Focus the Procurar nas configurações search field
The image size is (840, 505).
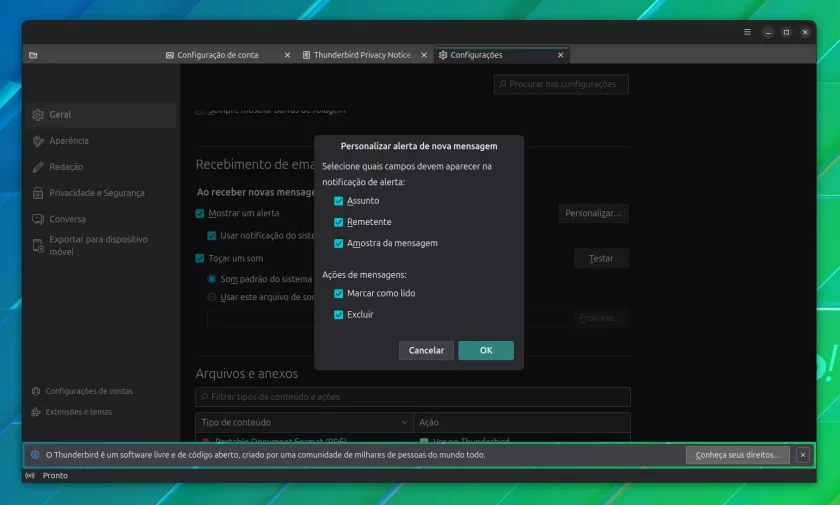(561, 84)
